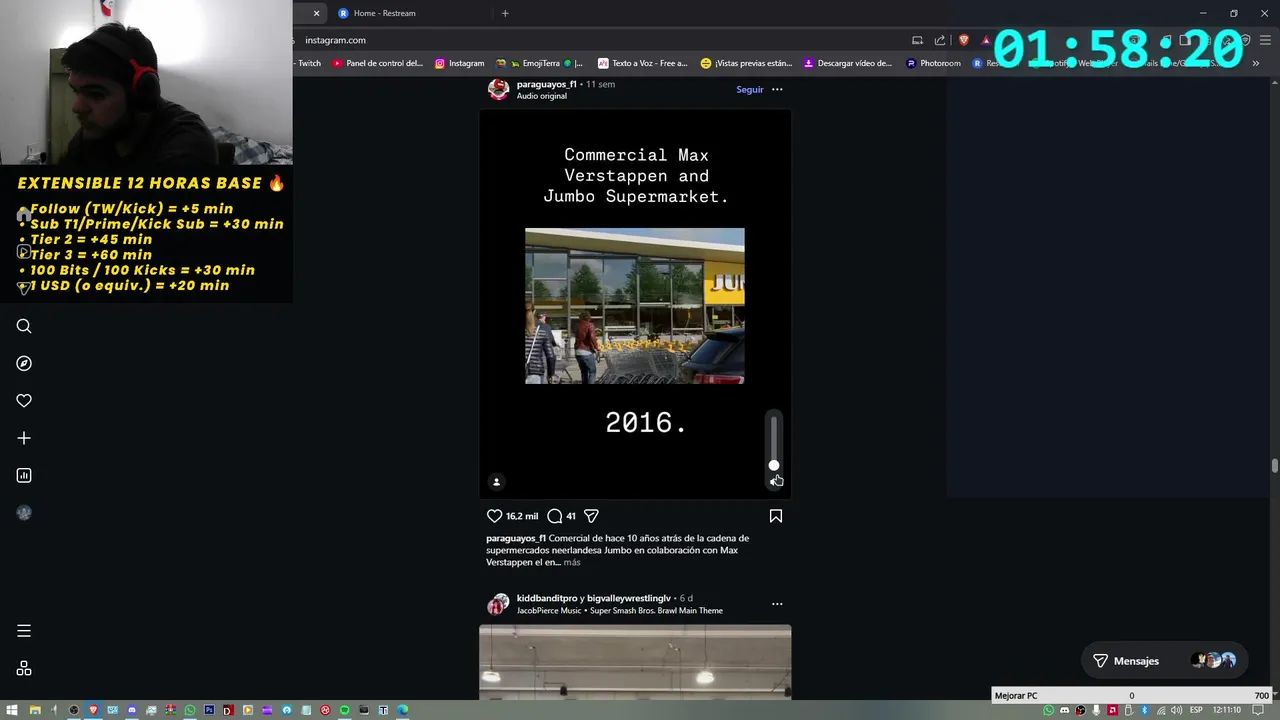Screen dimensions: 1280x720
Task: Open the hamburger More menu in sidebar
Action: pos(24,631)
